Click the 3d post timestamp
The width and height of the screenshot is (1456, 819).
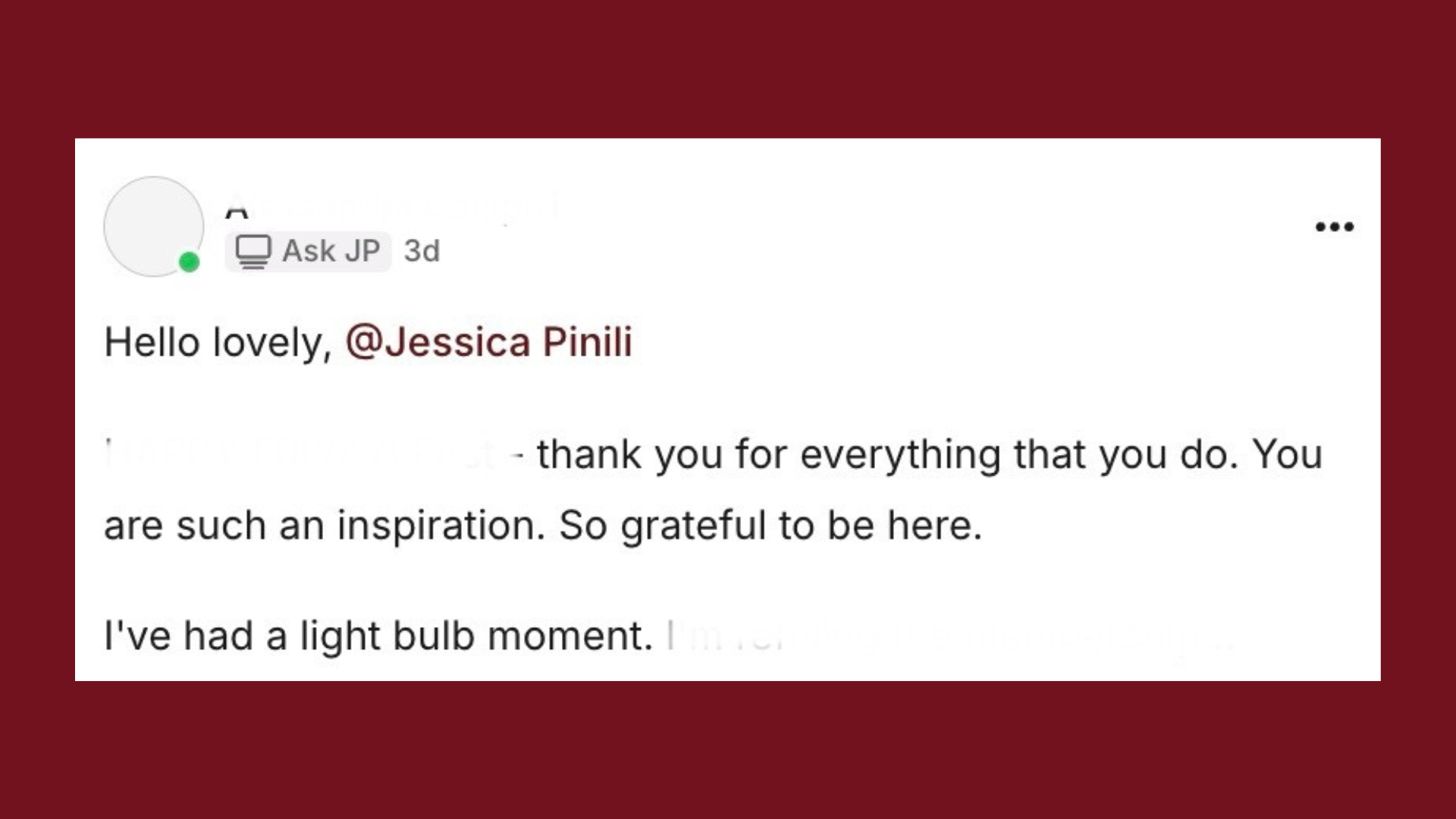[422, 251]
